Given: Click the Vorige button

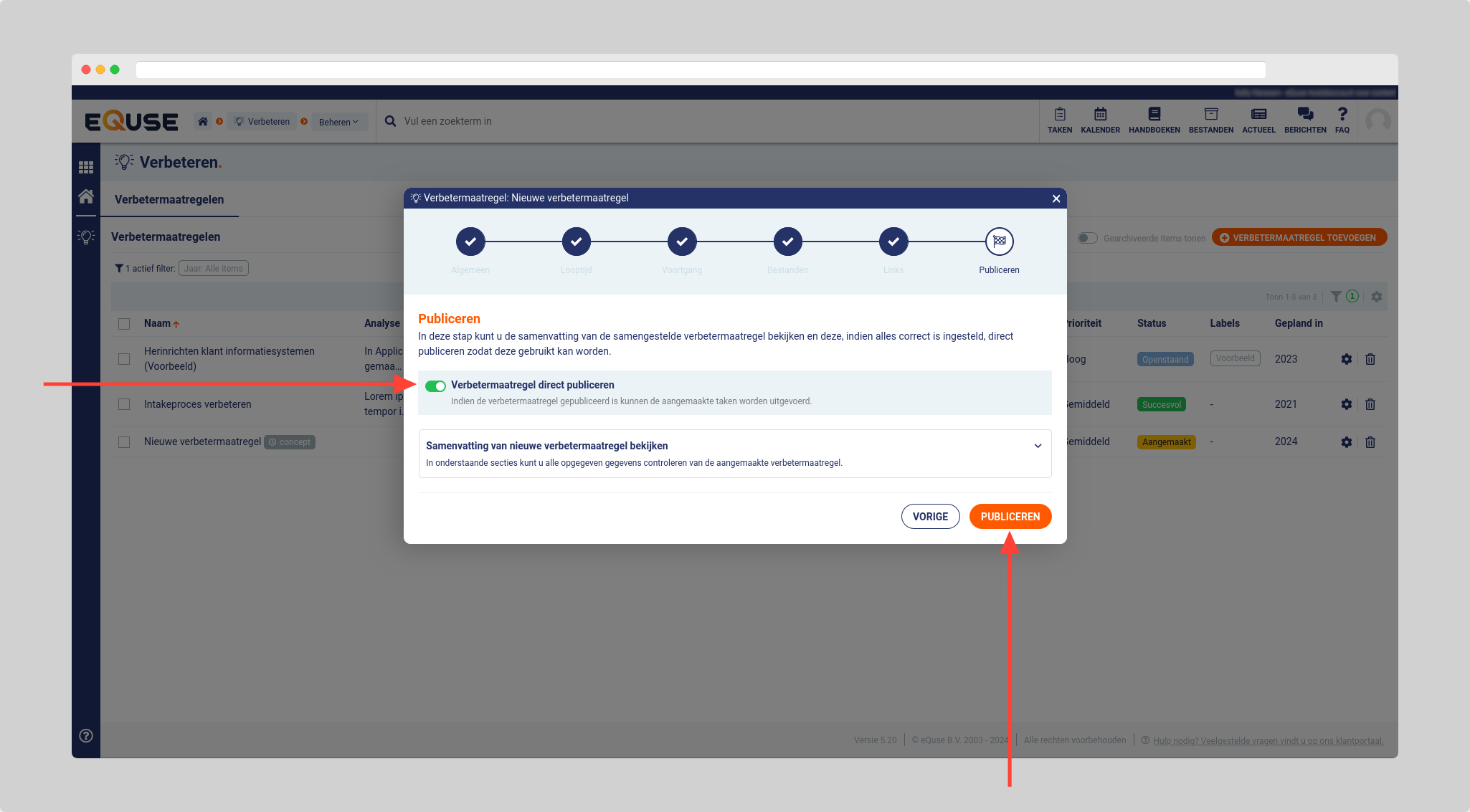Looking at the screenshot, I should [930, 517].
